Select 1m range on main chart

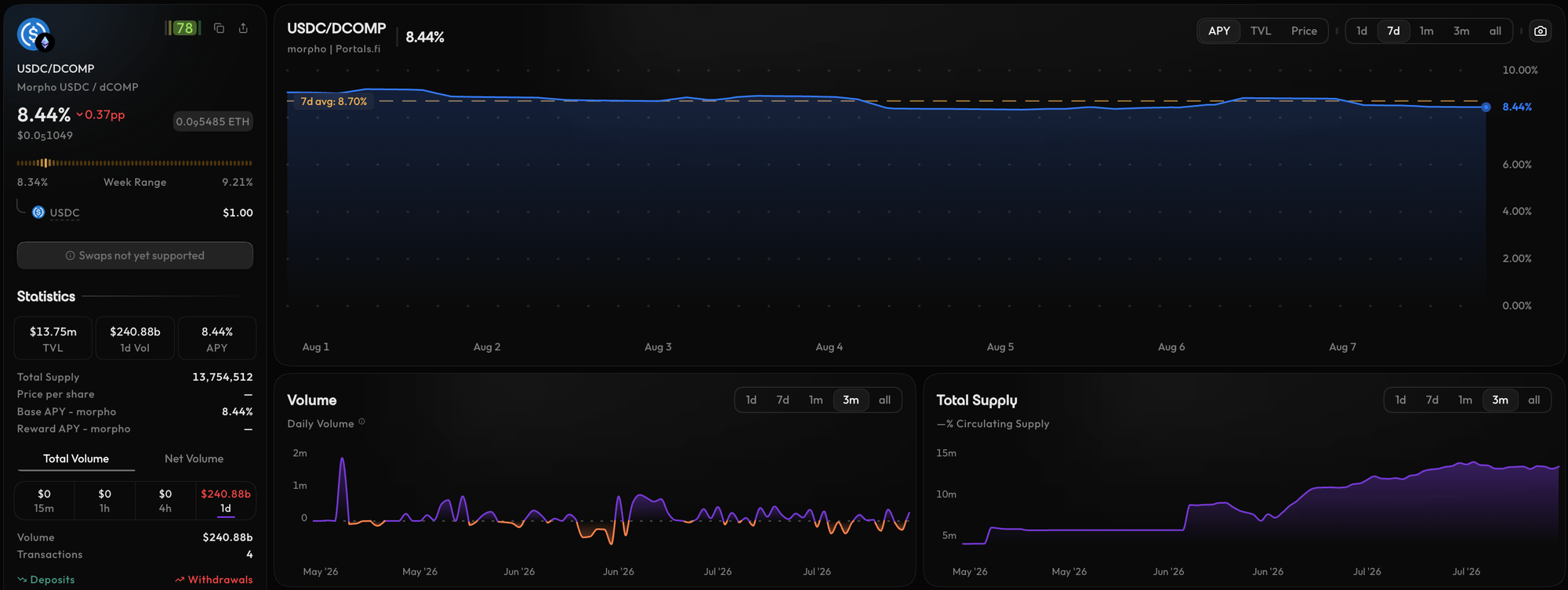(1426, 31)
